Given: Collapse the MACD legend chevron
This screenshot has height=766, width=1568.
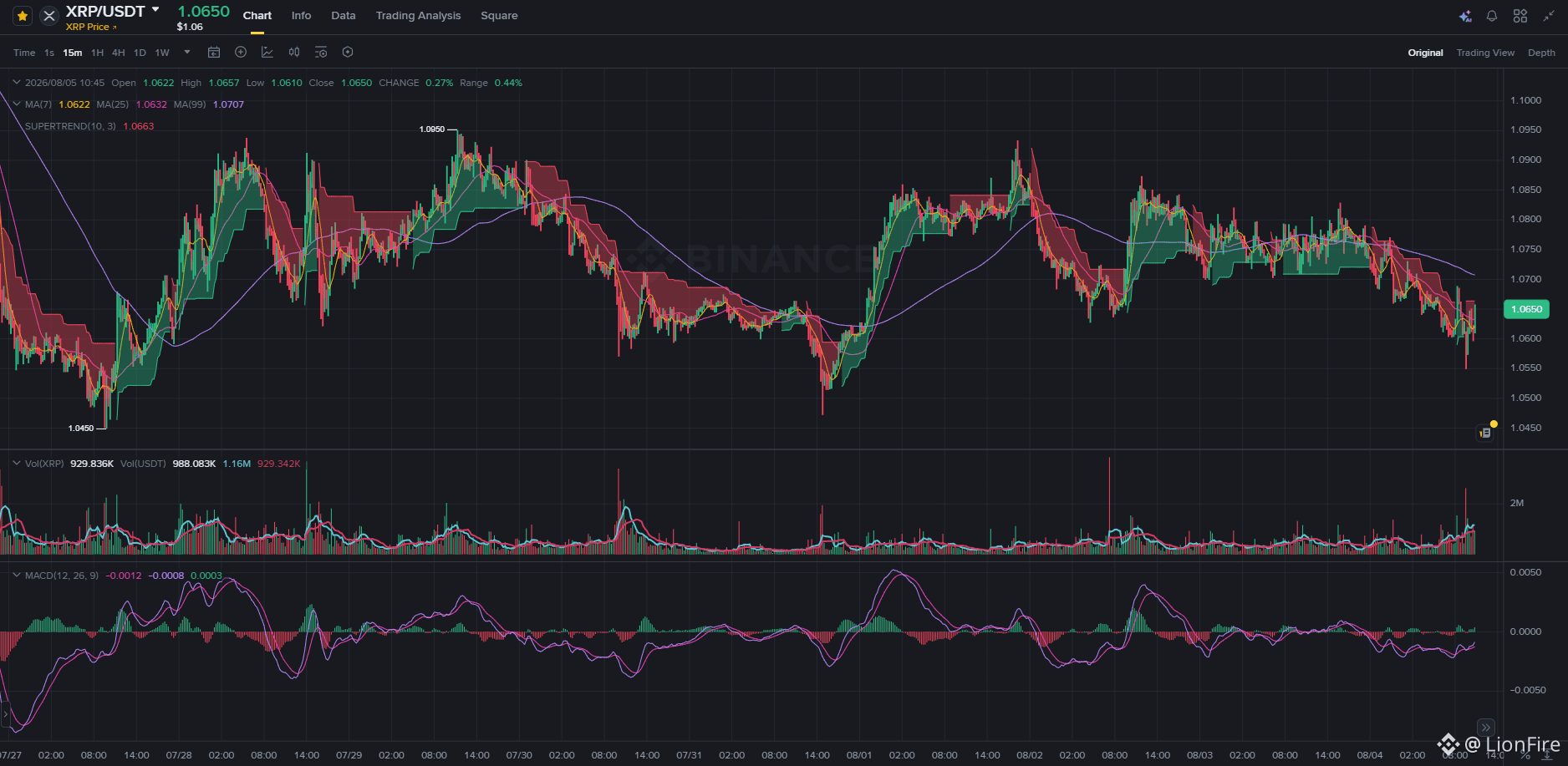Looking at the screenshot, I should tap(16, 575).
